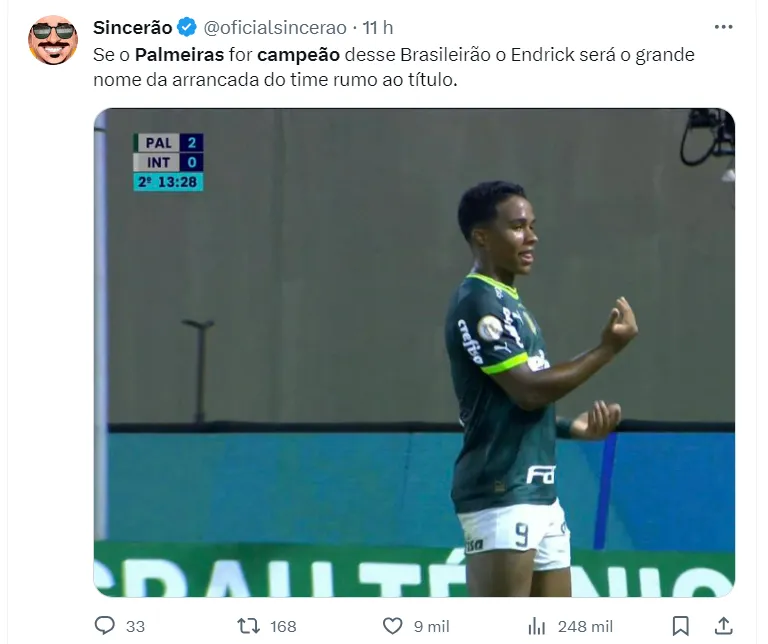The width and height of the screenshot is (768, 644).
Task: Open the Sincerão profile avatar
Action: point(53,39)
